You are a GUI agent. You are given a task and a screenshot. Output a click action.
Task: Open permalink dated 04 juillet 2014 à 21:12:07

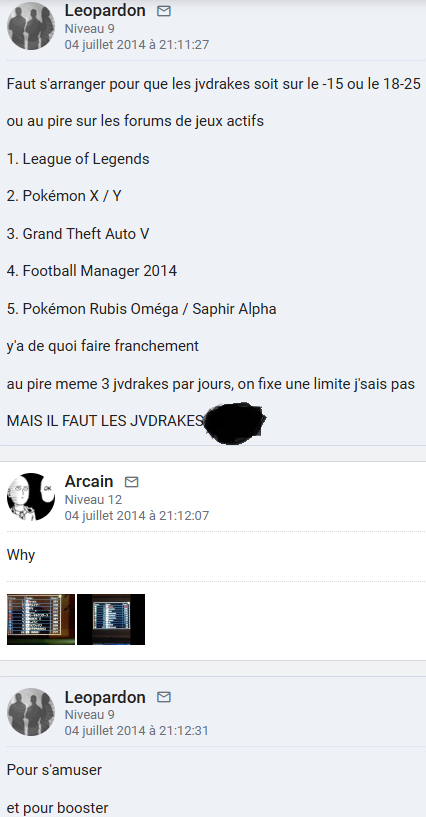(x=136, y=516)
